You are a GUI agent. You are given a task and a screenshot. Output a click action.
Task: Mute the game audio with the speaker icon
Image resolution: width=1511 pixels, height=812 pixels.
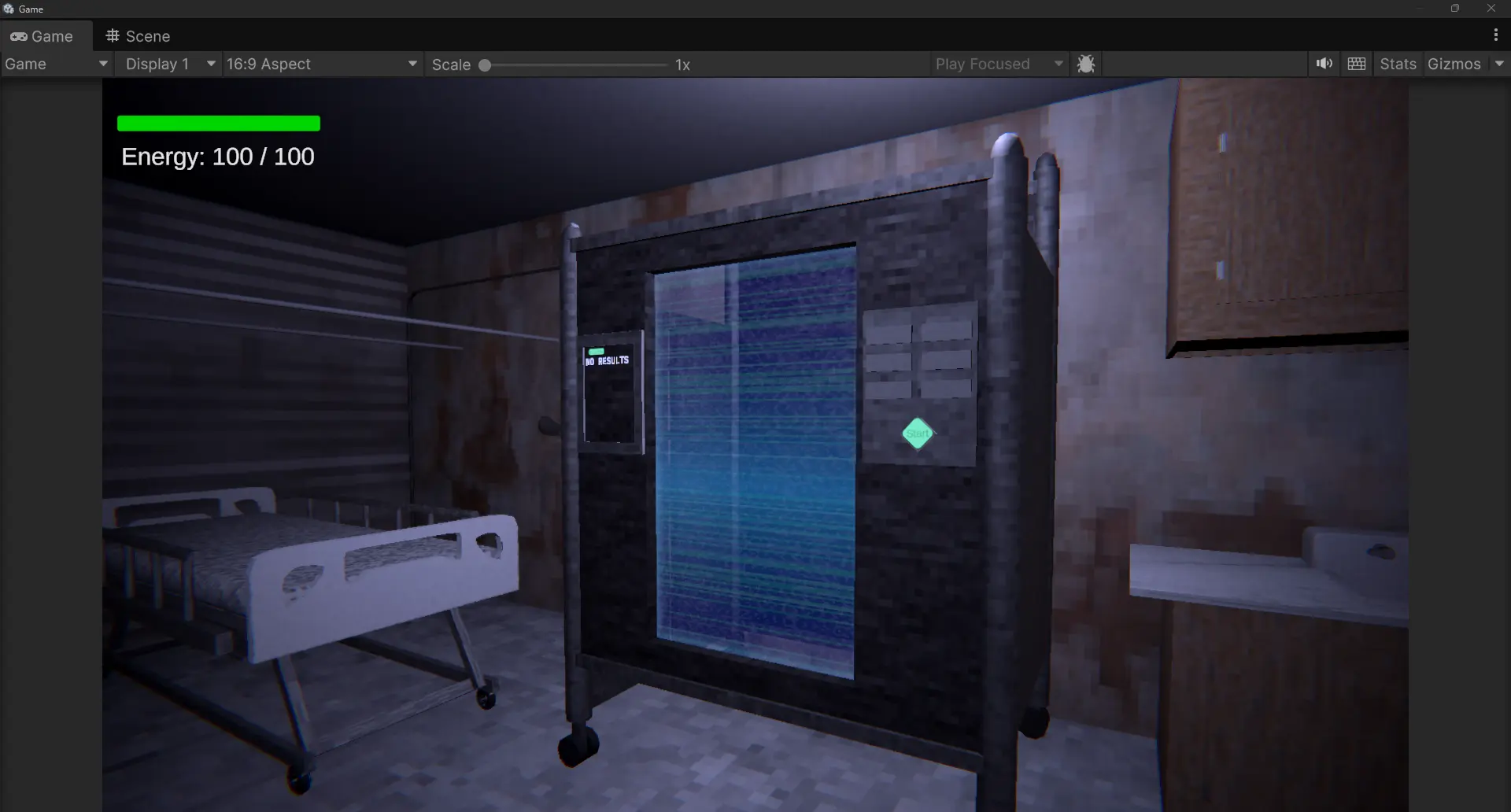click(1324, 64)
